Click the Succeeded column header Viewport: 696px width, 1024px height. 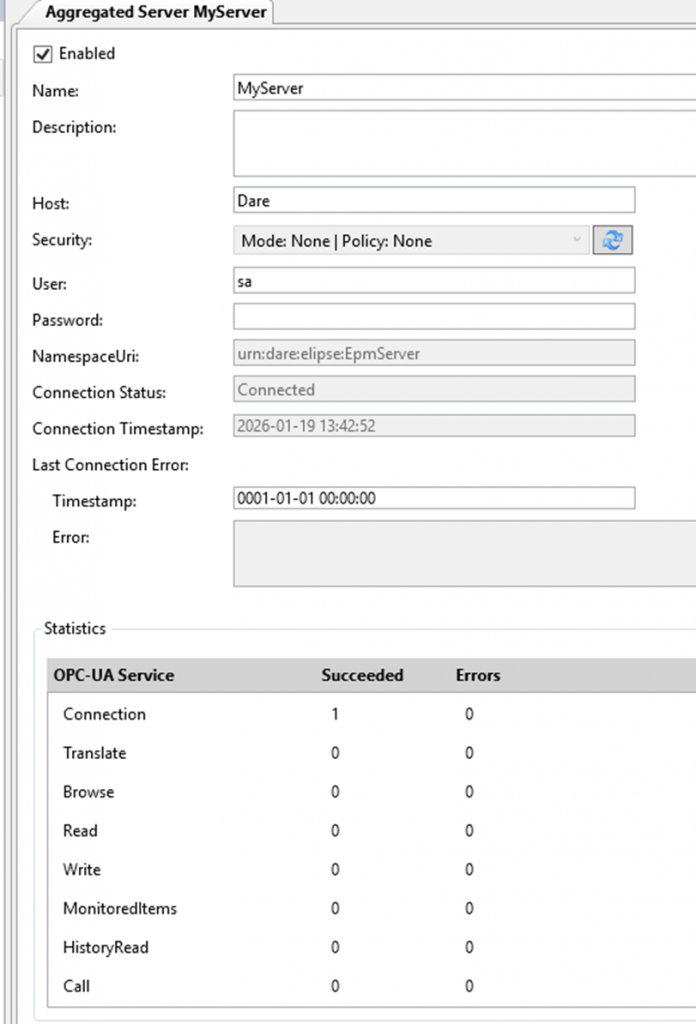[363, 675]
